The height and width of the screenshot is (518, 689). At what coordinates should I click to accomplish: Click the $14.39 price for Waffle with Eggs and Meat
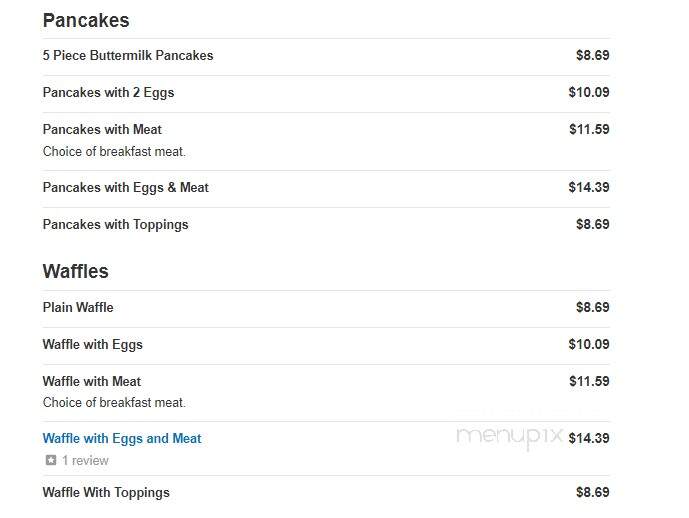click(x=589, y=438)
